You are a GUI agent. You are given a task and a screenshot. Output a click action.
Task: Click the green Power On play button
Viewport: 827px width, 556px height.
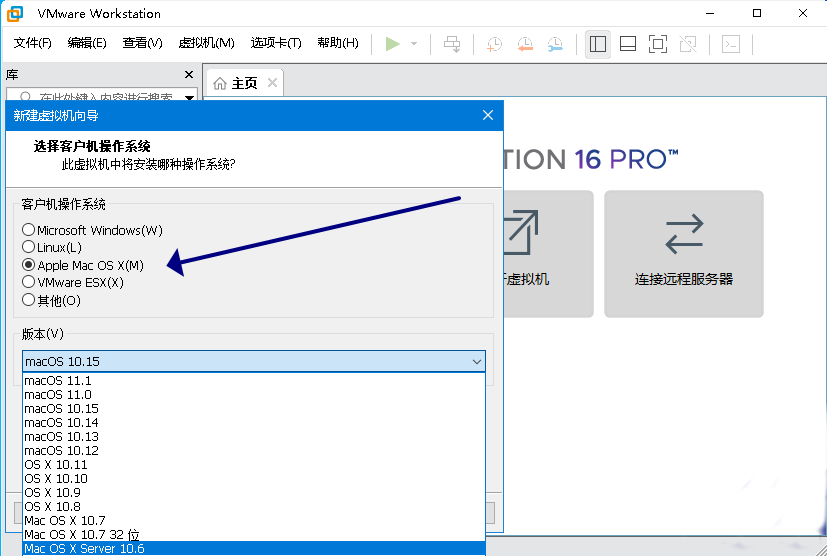point(392,44)
